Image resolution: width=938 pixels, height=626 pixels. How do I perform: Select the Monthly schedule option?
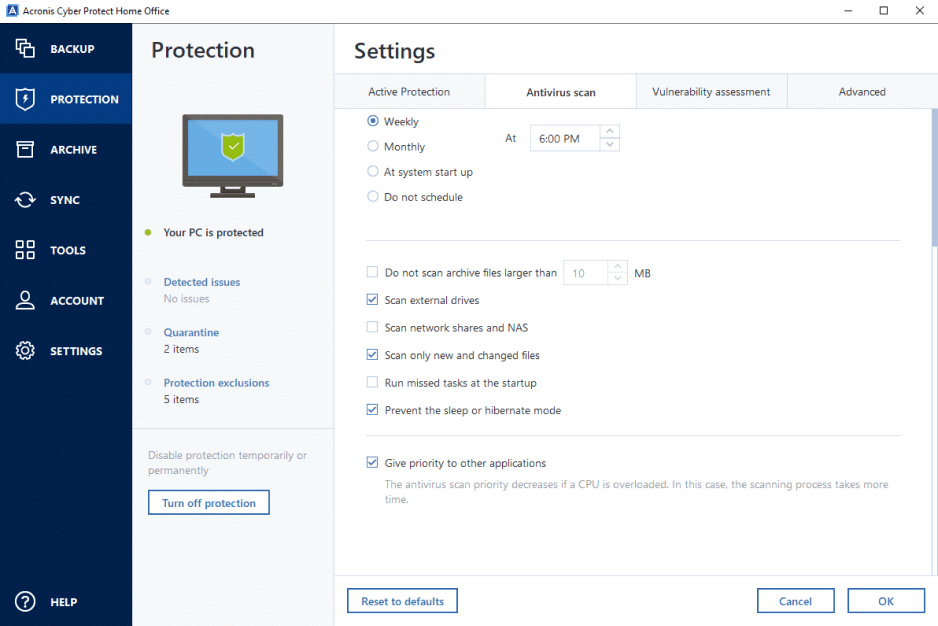[373, 147]
